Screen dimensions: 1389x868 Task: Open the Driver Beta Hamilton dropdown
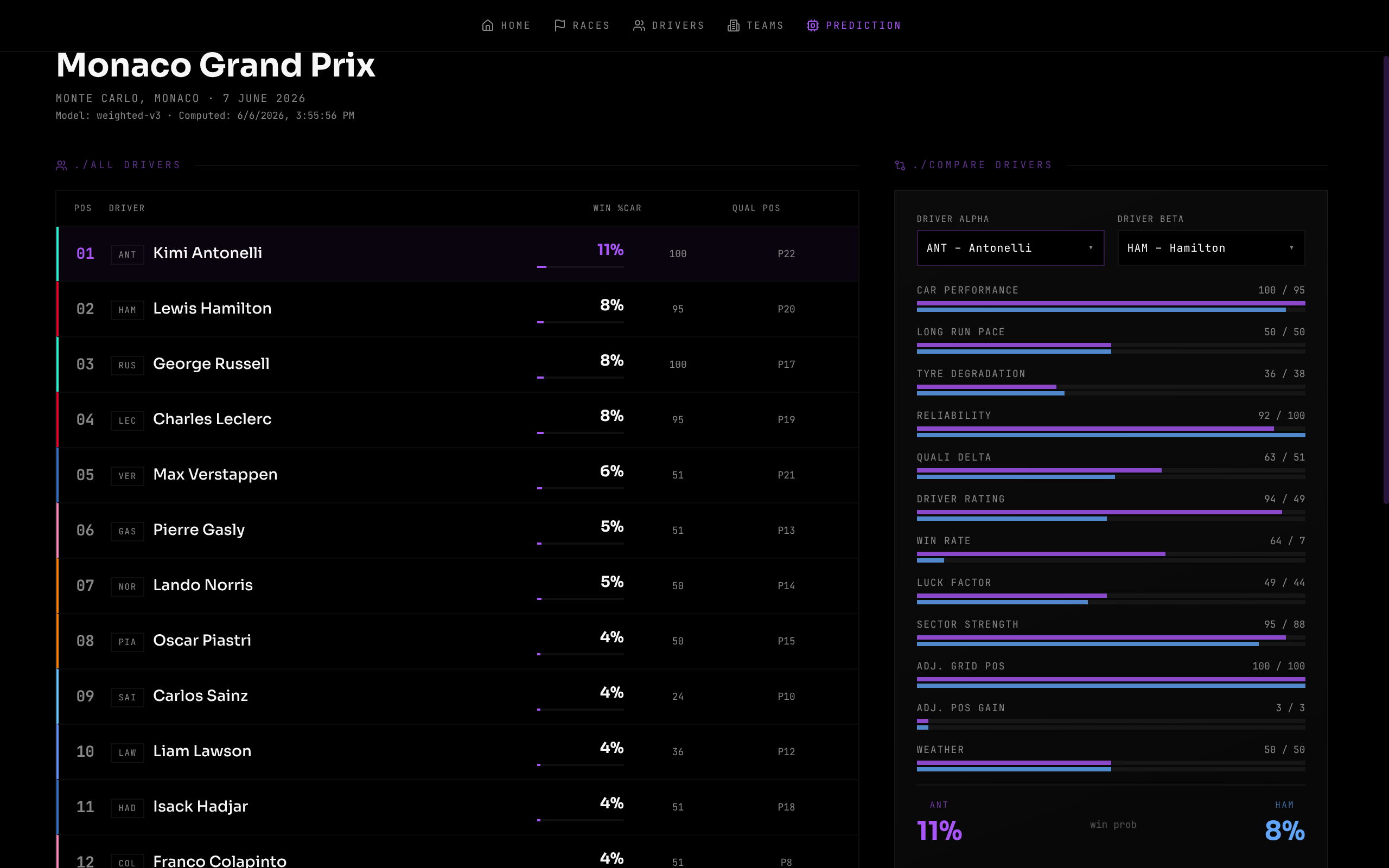[x=1211, y=248]
